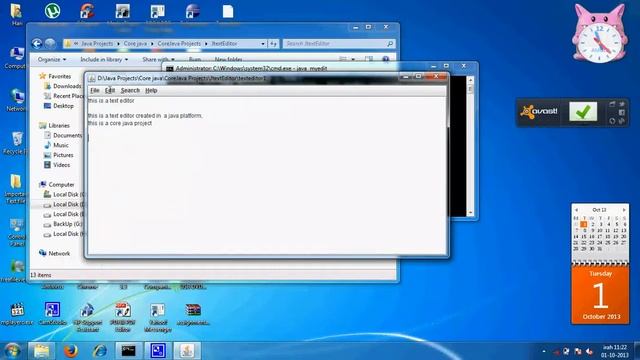Click the Explorer preview pane icon
The image size is (640, 360).
point(369,60)
